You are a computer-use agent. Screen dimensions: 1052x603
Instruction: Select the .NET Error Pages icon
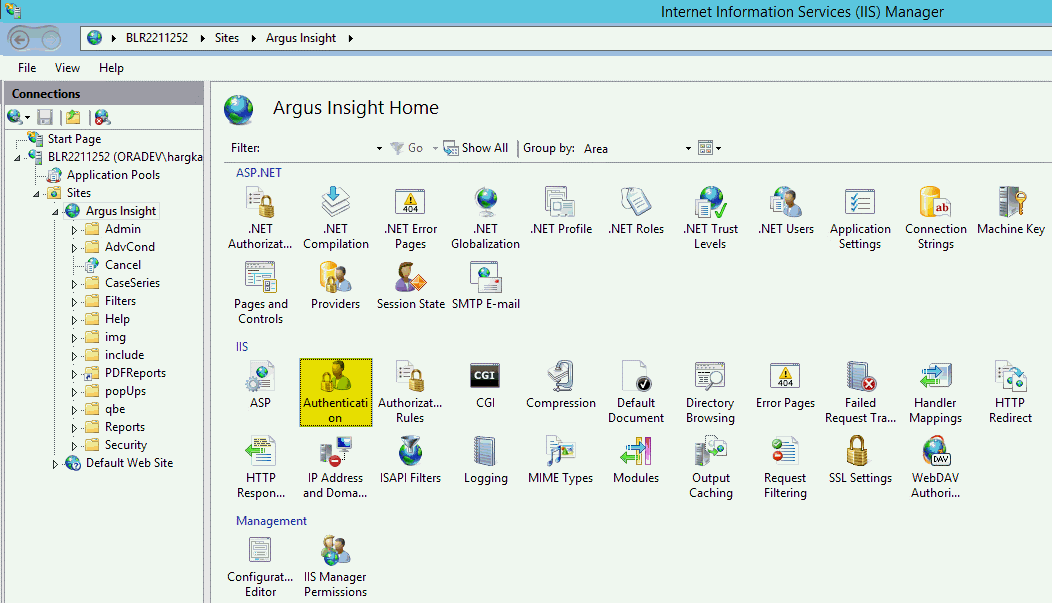(410, 217)
